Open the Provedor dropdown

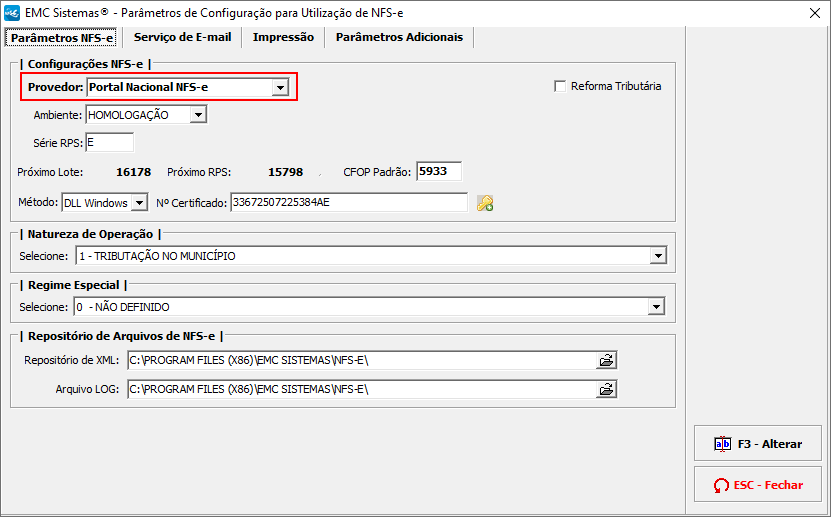[280, 87]
